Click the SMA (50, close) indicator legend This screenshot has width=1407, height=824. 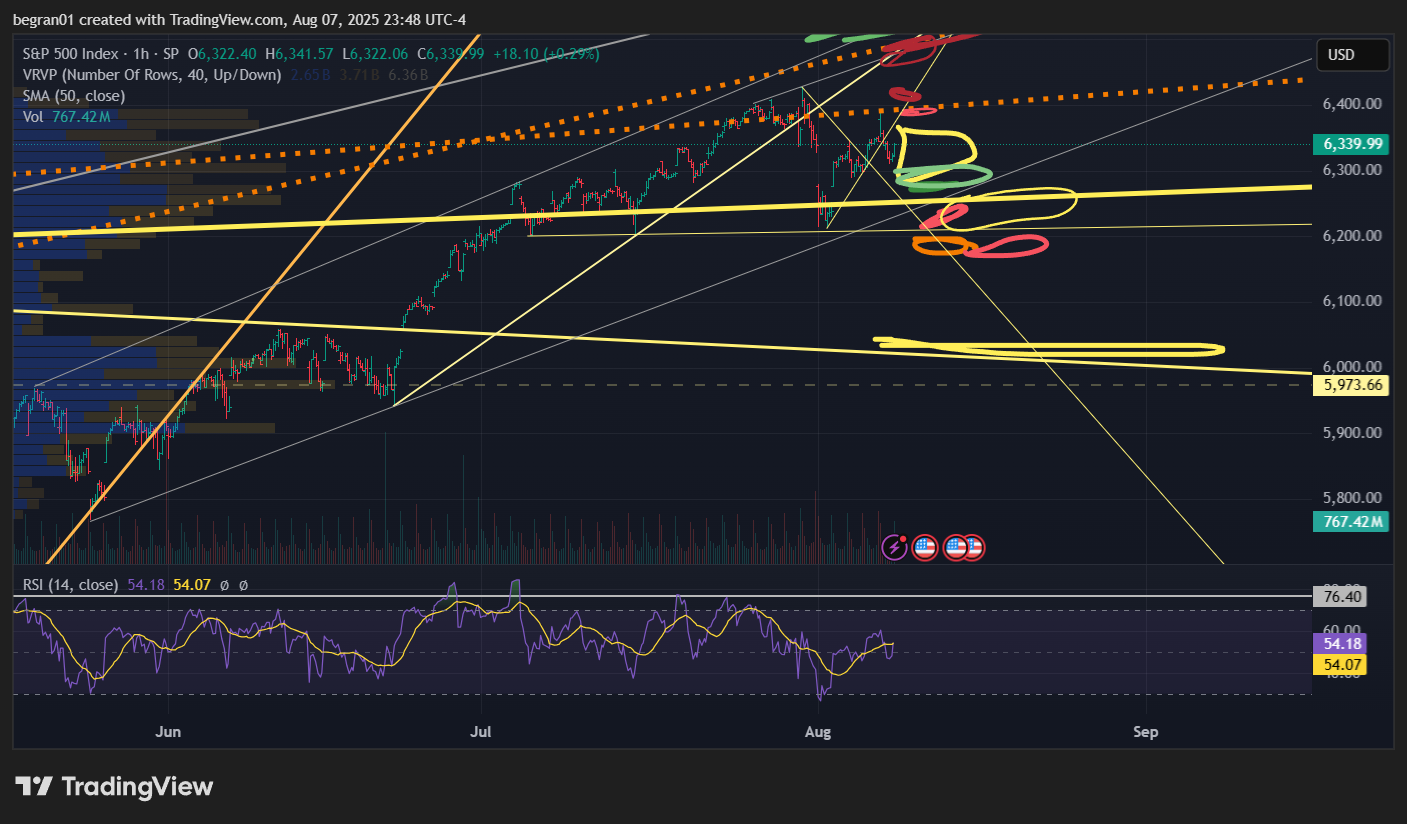click(x=73, y=96)
